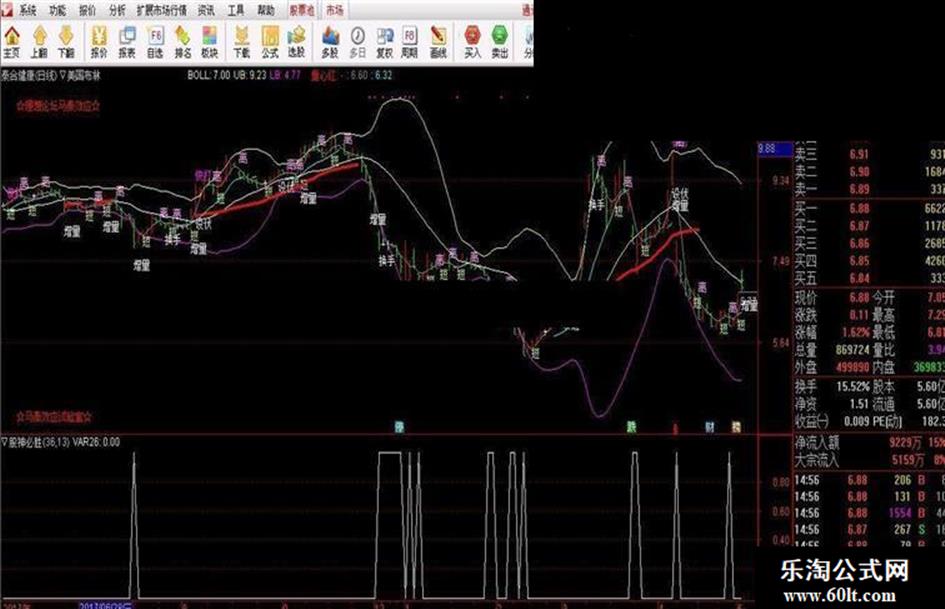
Task: Open the 帮助 menu
Action: click(x=266, y=11)
